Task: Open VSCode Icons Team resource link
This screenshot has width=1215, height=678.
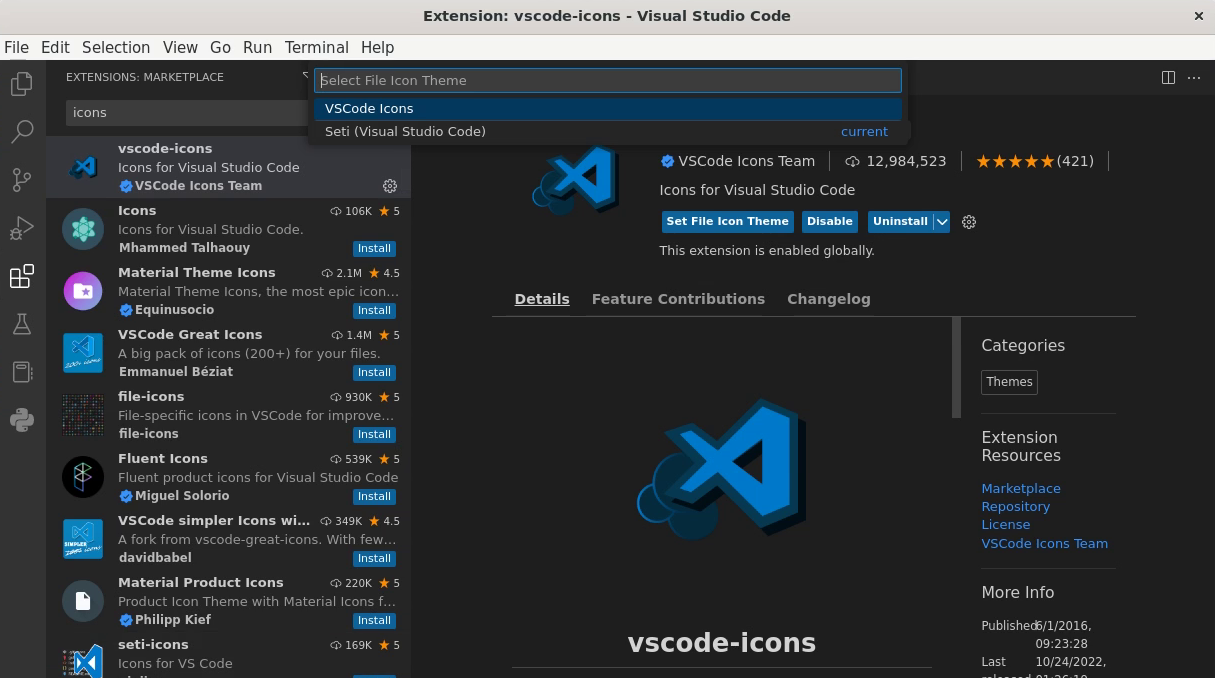Action: (x=1045, y=544)
